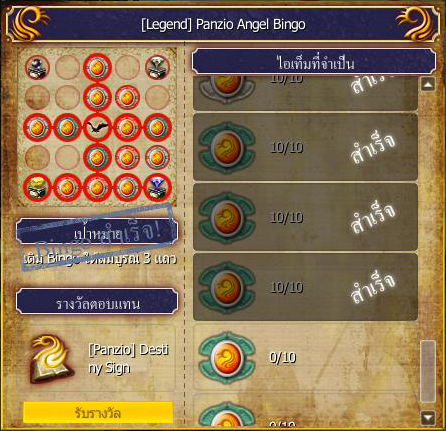Click the scroll up arrow of item list
This screenshot has height=431, width=446.
pyautogui.click(x=428, y=84)
